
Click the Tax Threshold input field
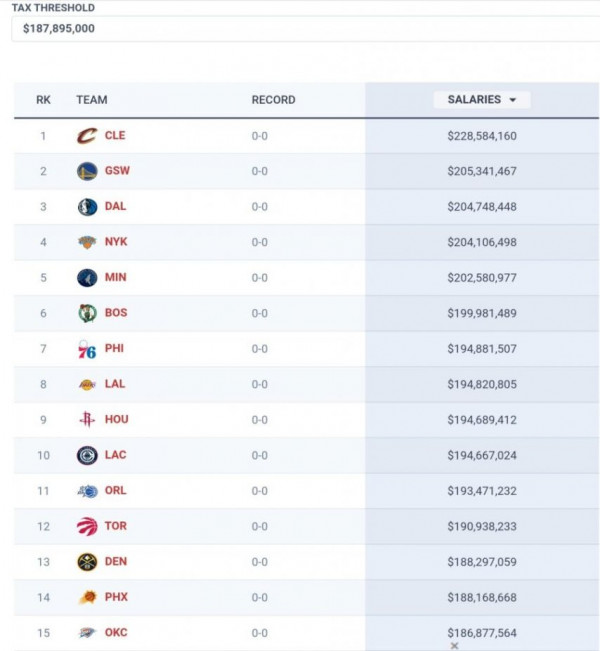(x=300, y=28)
